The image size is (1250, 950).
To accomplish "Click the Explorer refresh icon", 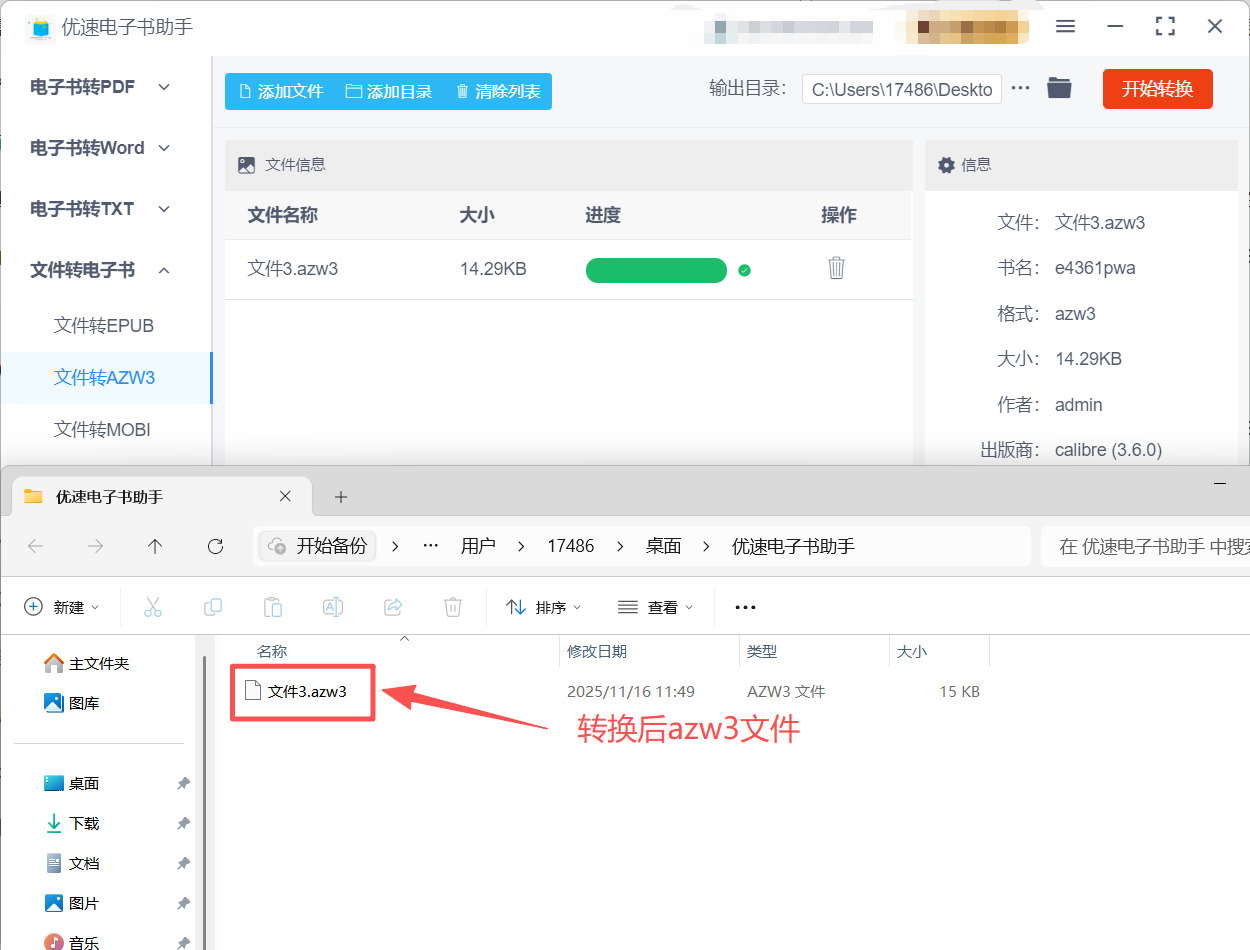I will pyautogui.click(x=215, y=546).
